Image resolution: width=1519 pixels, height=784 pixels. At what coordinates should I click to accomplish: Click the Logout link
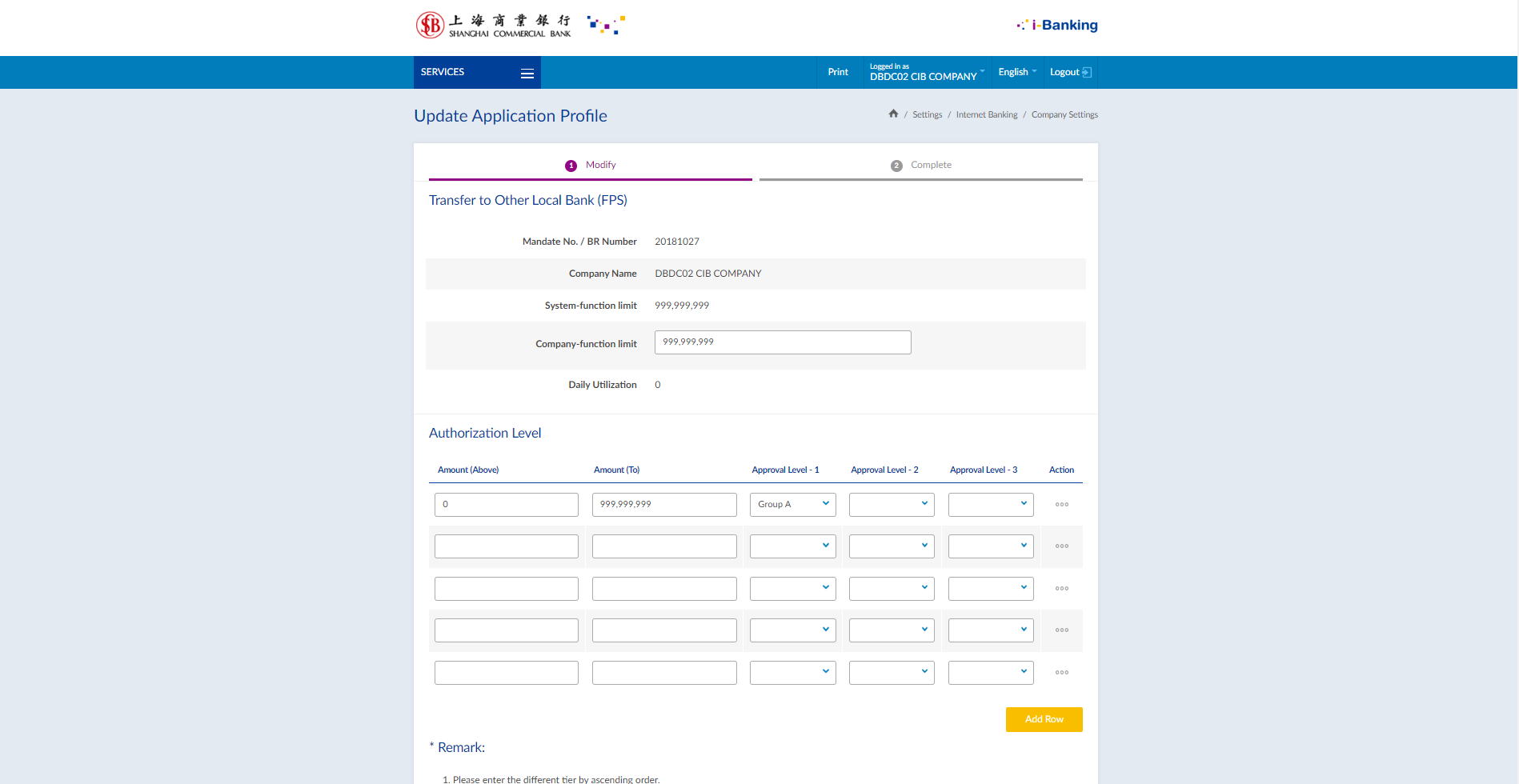(x=1069, y=72)
